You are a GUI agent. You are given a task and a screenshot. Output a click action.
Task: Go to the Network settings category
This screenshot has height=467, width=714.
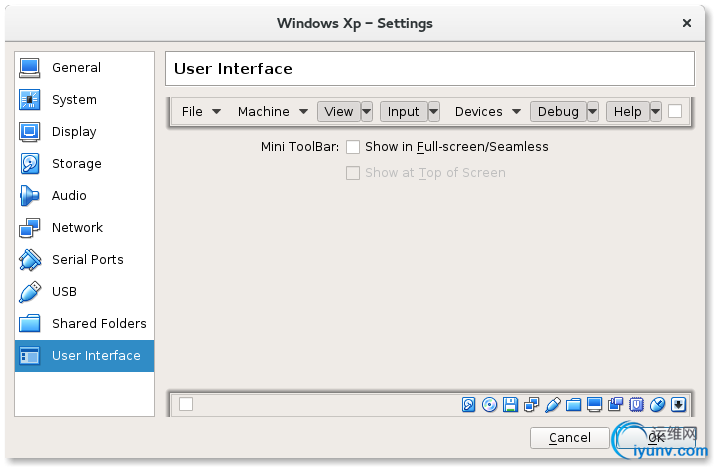(77, 228)
